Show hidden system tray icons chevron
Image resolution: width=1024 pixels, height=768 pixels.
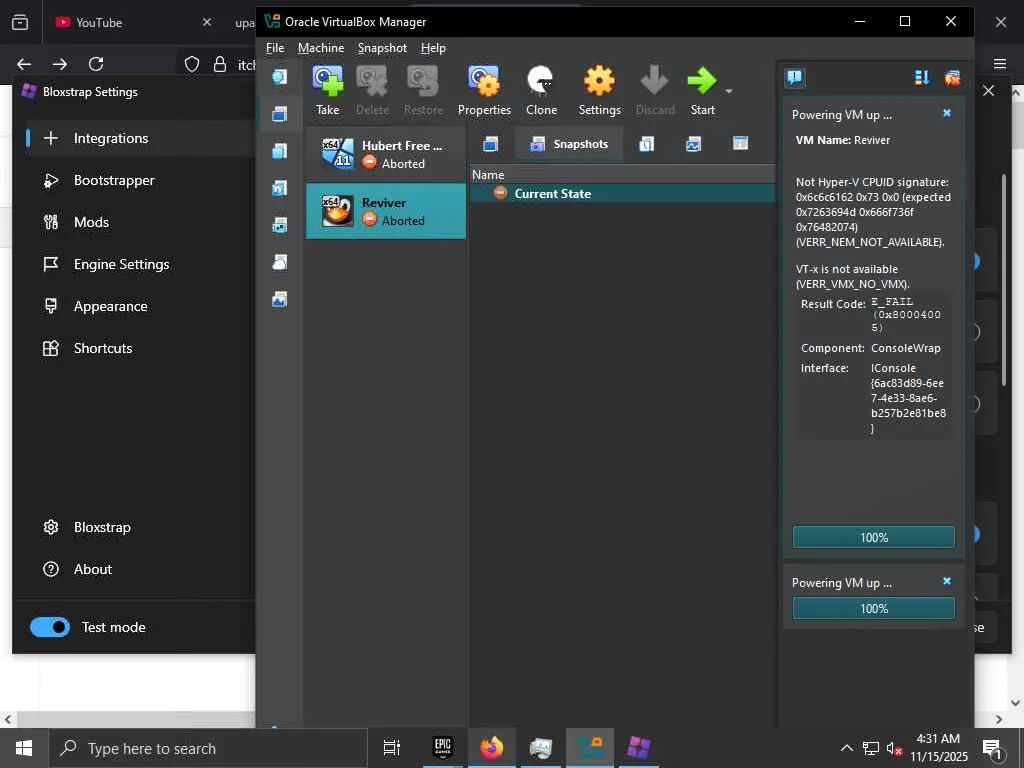coord(846,748)
